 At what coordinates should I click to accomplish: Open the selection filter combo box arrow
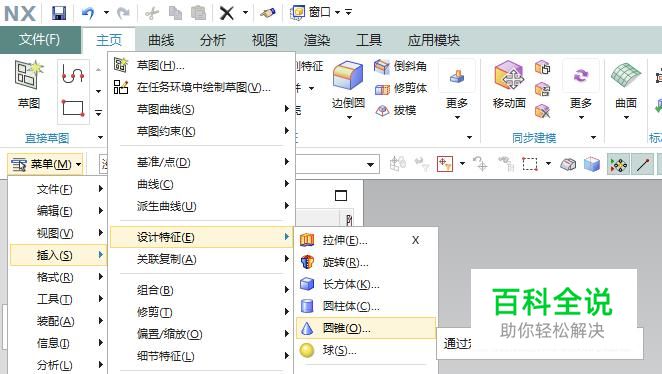pyautogui.click(x=370, y=164)
